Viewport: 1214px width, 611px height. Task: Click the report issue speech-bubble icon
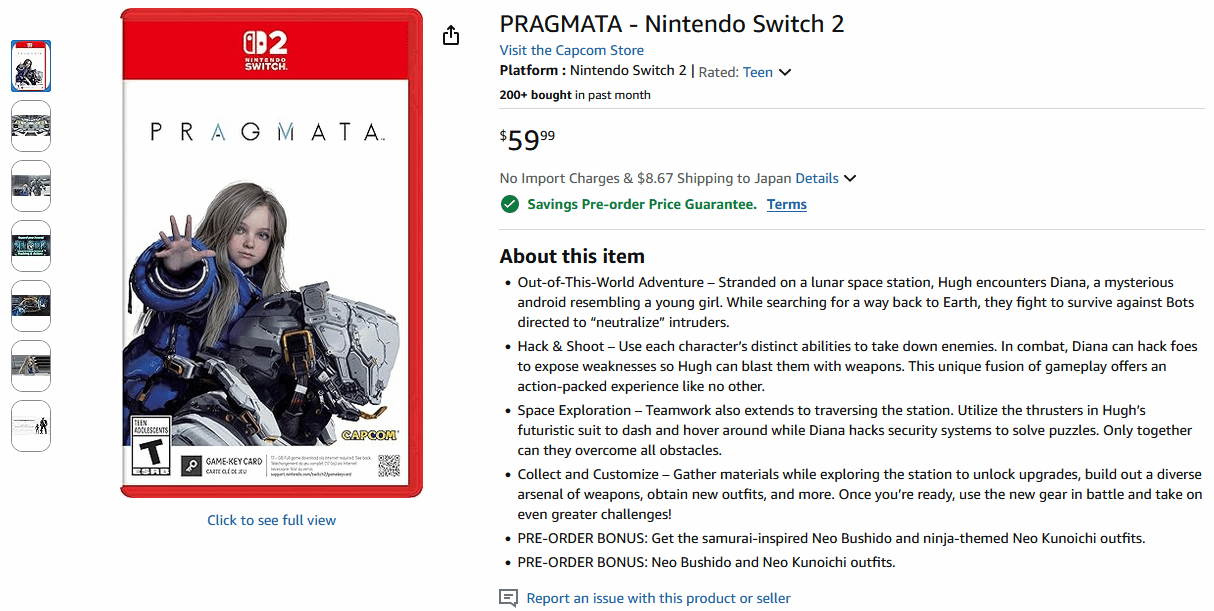coord(509,598)
